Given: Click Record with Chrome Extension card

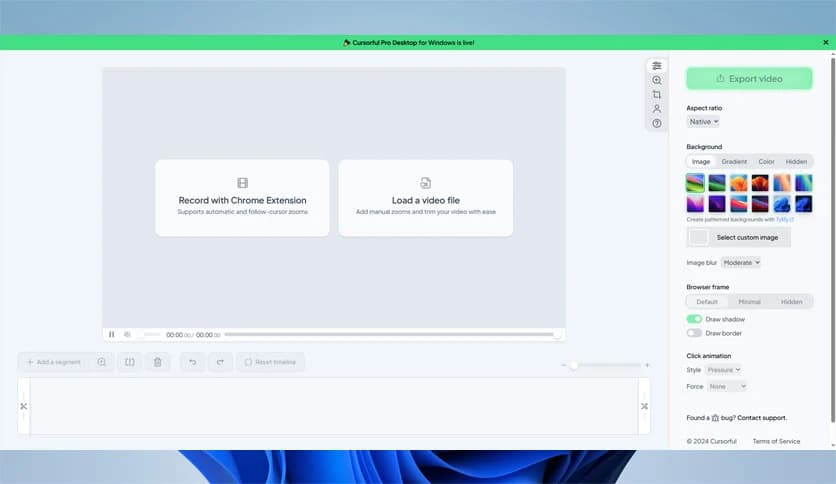Looking at the screenshot, I should click(242, 198).
